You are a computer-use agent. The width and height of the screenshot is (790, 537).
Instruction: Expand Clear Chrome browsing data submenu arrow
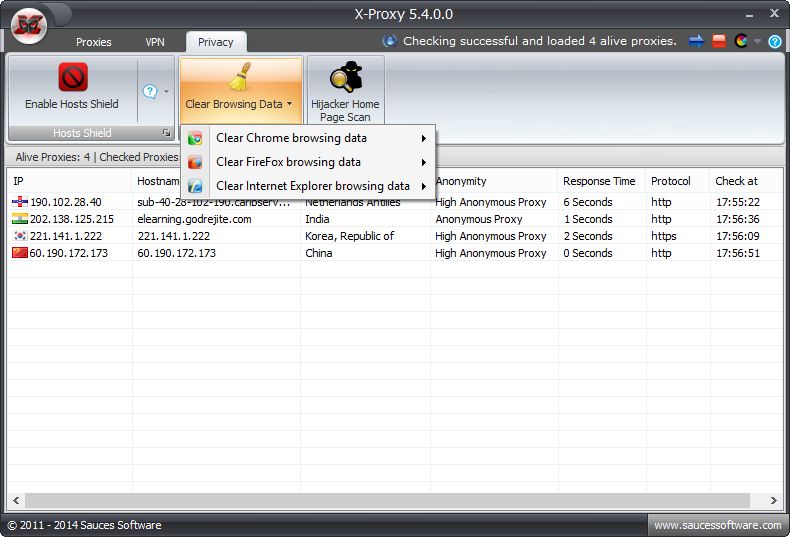pos(424,138)
